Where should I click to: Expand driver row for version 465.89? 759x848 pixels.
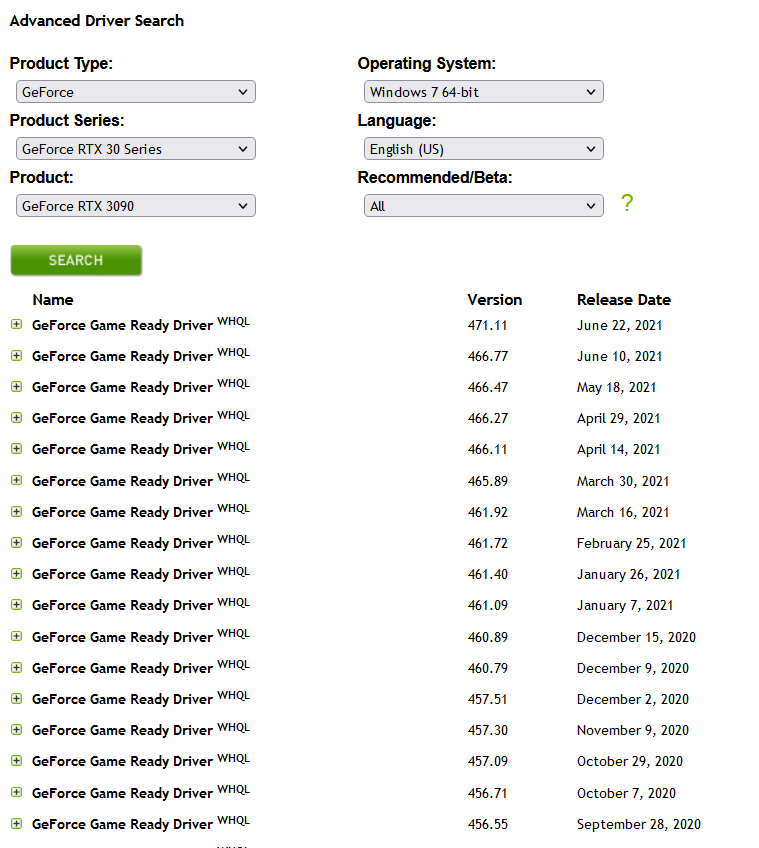point(17,480)
